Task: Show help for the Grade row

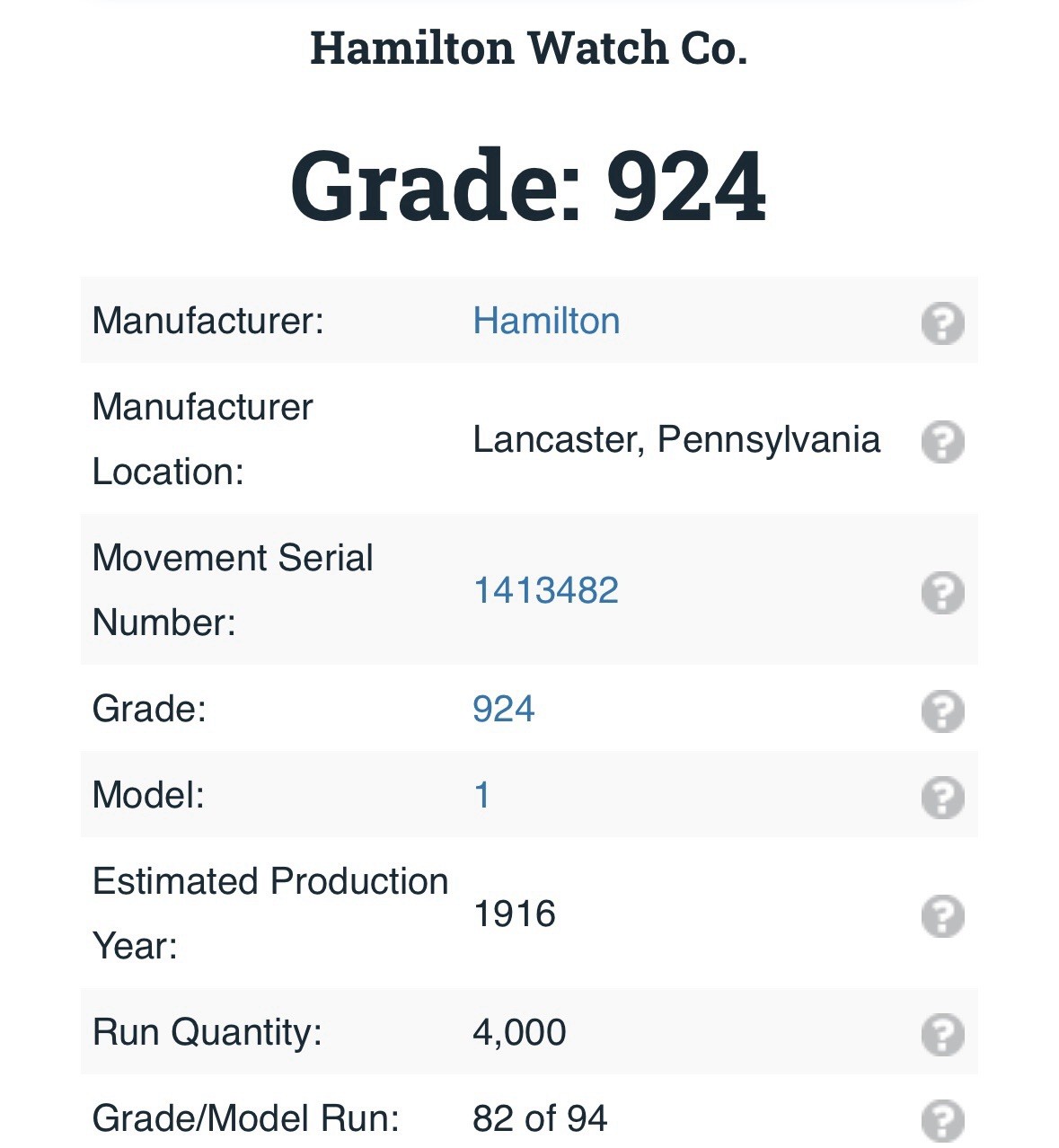Action: pyautogui.click(x=942, y=711)
